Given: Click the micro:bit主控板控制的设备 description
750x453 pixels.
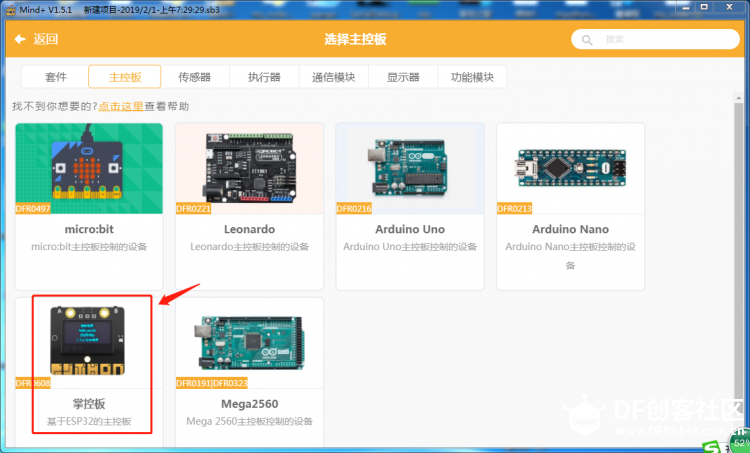Looking at the screenshot, I should (89, 247).
